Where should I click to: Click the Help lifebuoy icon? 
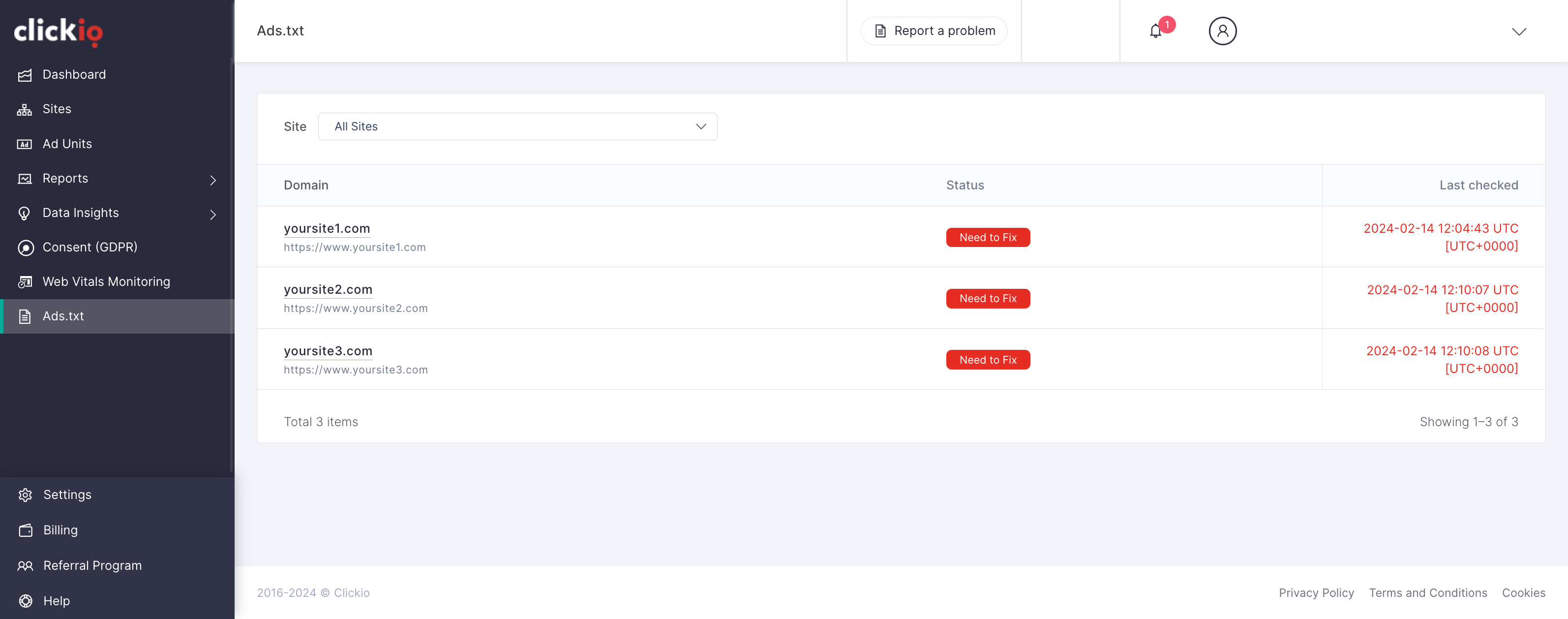click(25, 601)
